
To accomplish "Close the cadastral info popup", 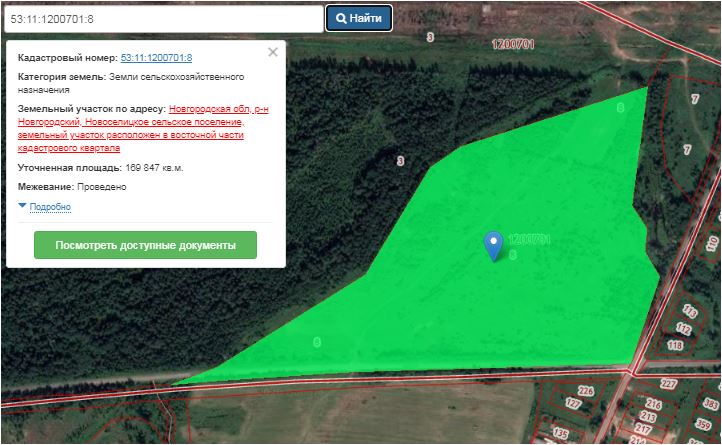I will 273,53.
